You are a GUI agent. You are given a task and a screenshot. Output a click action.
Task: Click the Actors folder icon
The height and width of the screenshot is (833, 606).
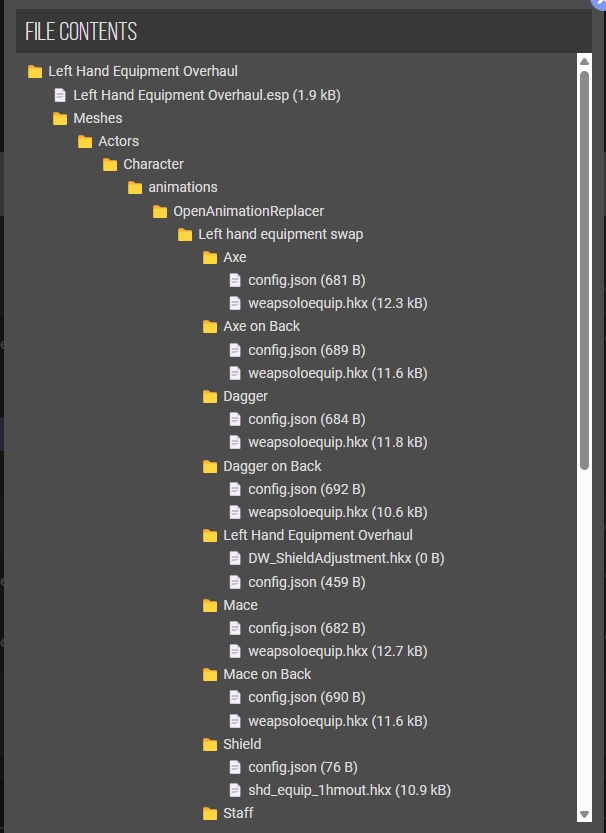pyautogui.click(x=85, y=141)
